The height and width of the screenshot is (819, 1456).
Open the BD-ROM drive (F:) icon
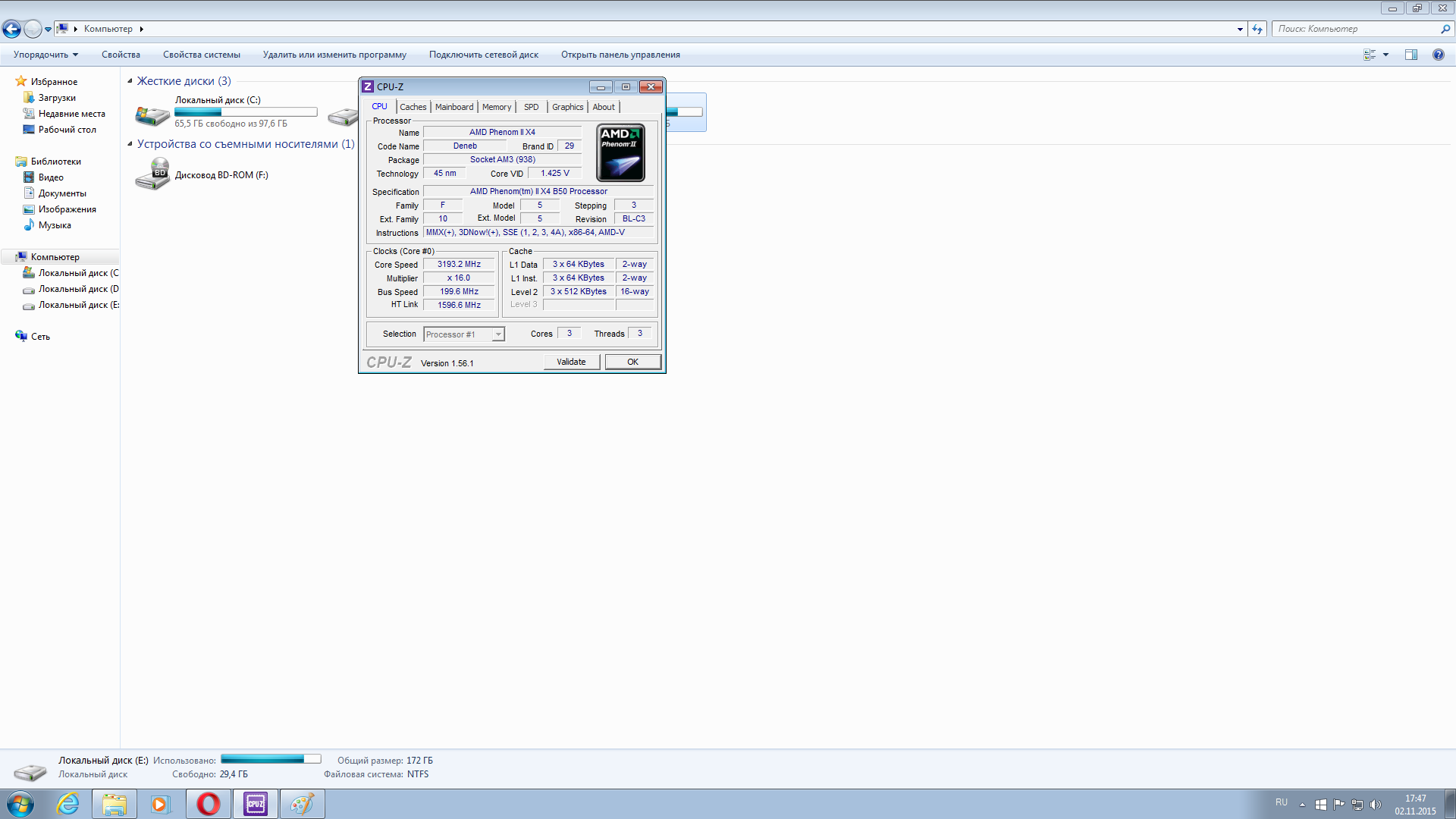152,174
